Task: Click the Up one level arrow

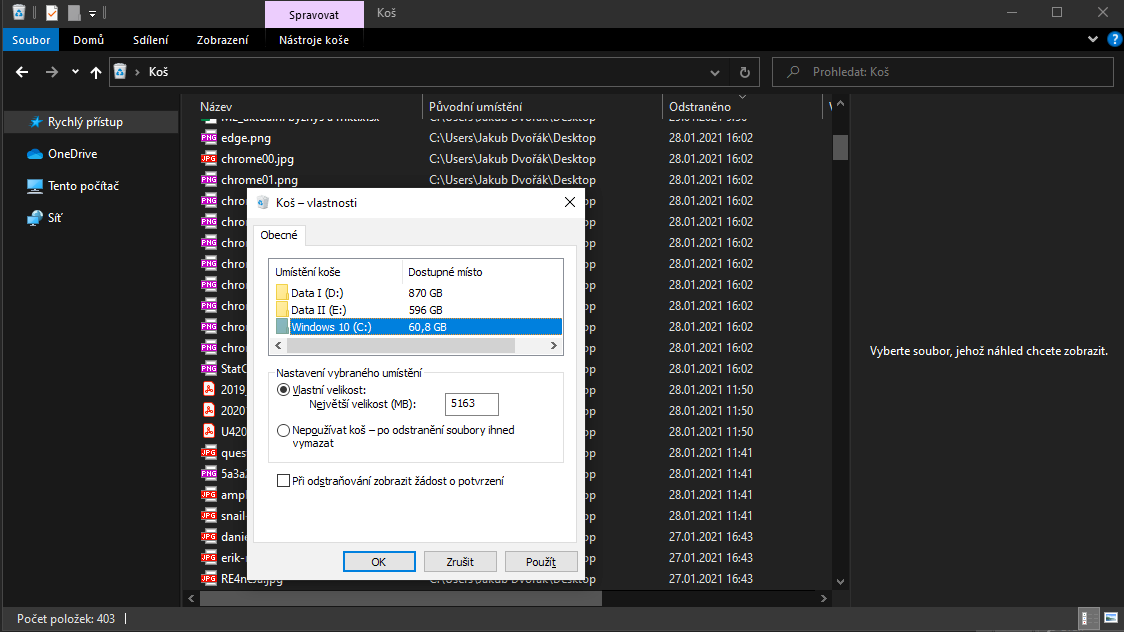Action: point(96,72)
